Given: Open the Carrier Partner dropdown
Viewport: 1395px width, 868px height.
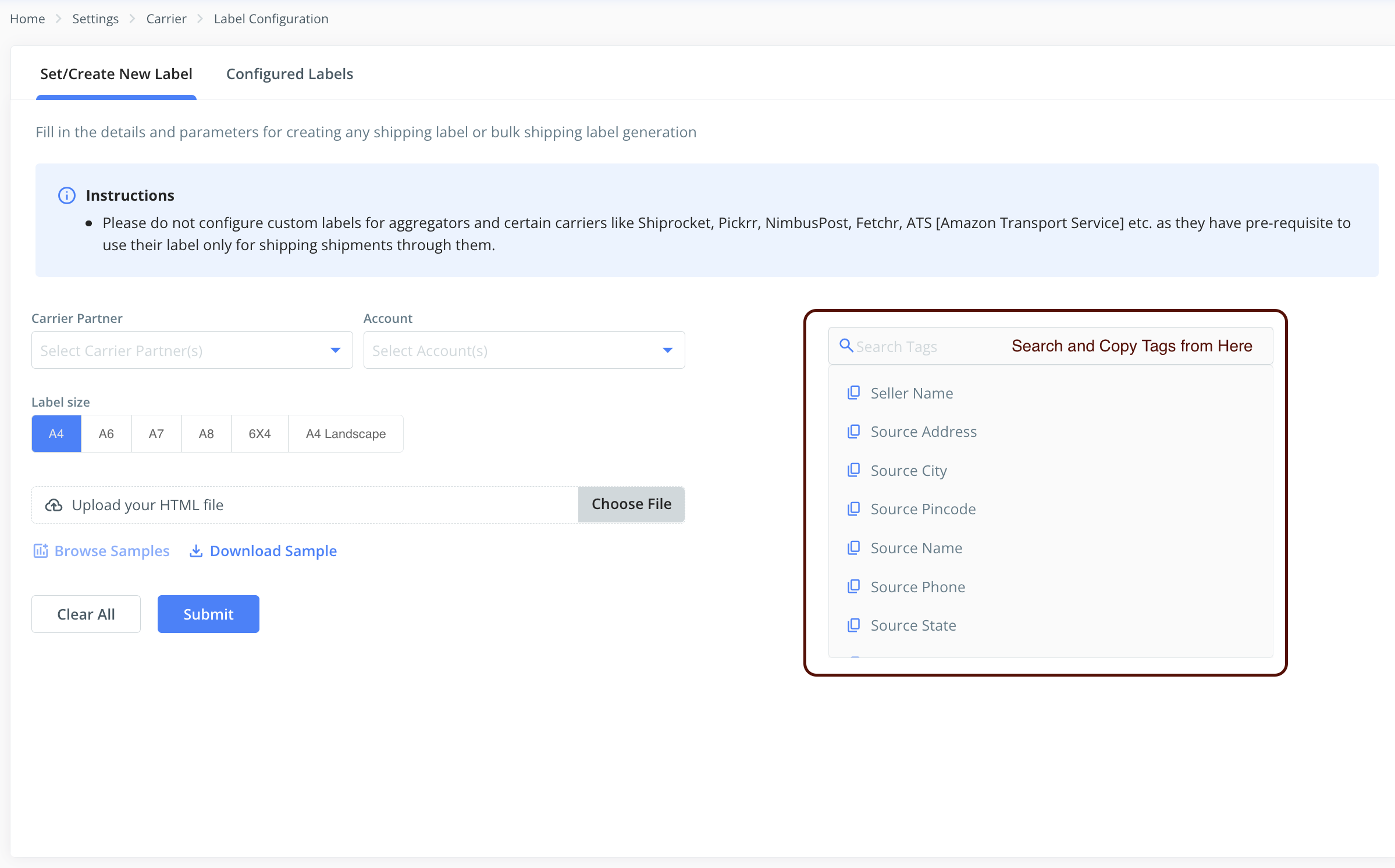Looking at the screenshot, I should 192,350.
